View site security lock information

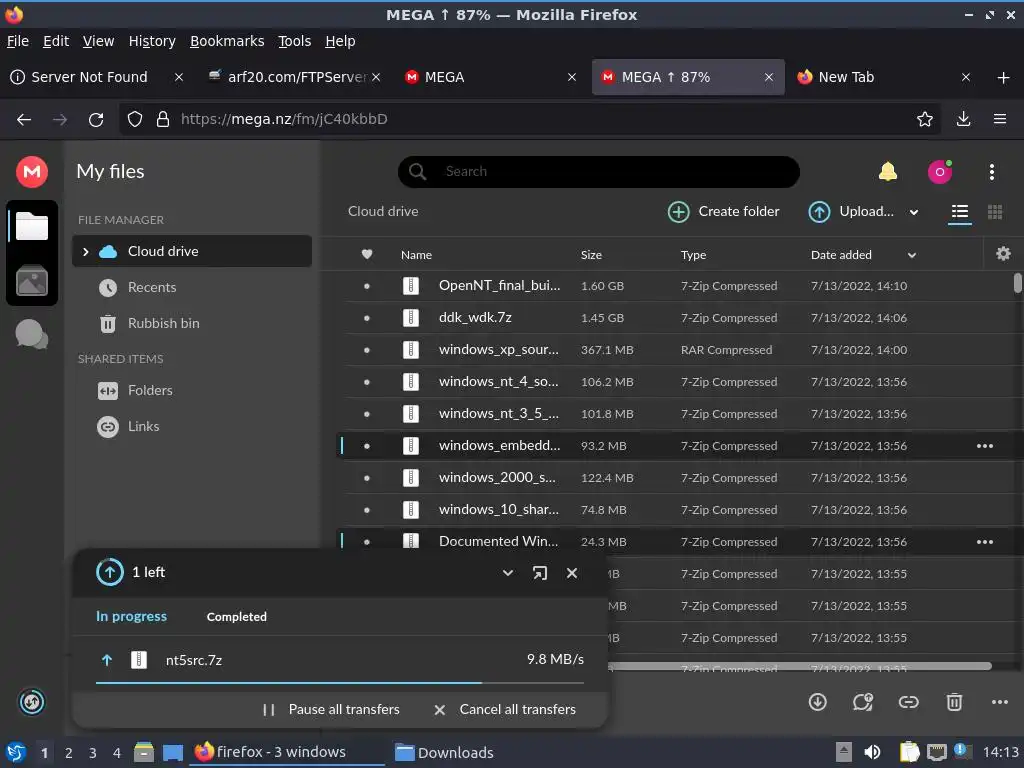pos(163,120)
